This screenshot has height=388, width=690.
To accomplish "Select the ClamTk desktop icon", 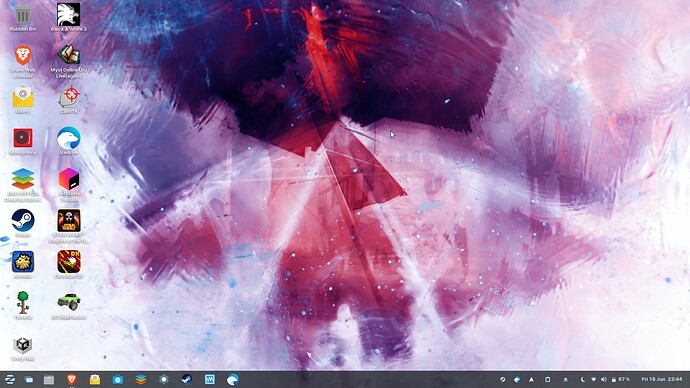I will coord(69,99).
